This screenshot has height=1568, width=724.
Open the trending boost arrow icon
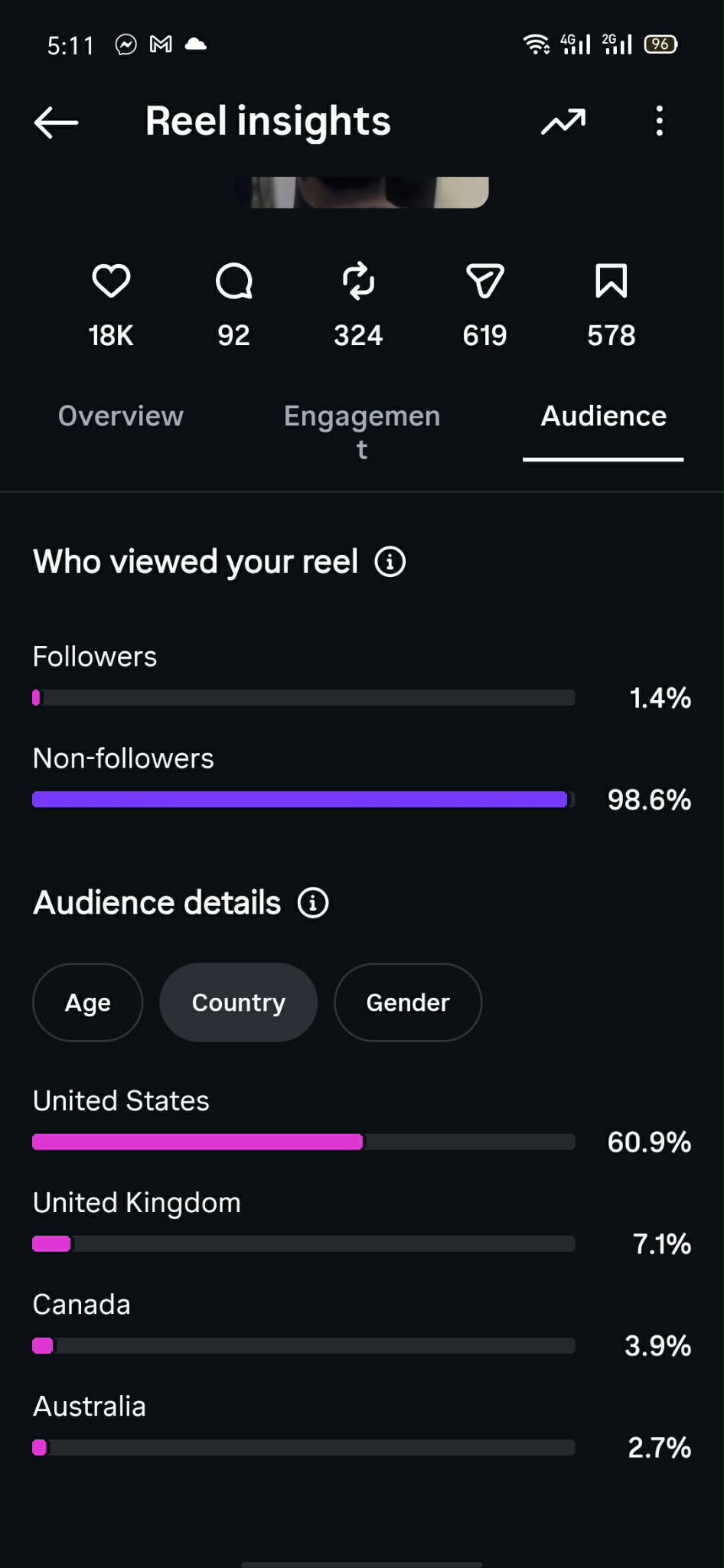coord(563,121)
